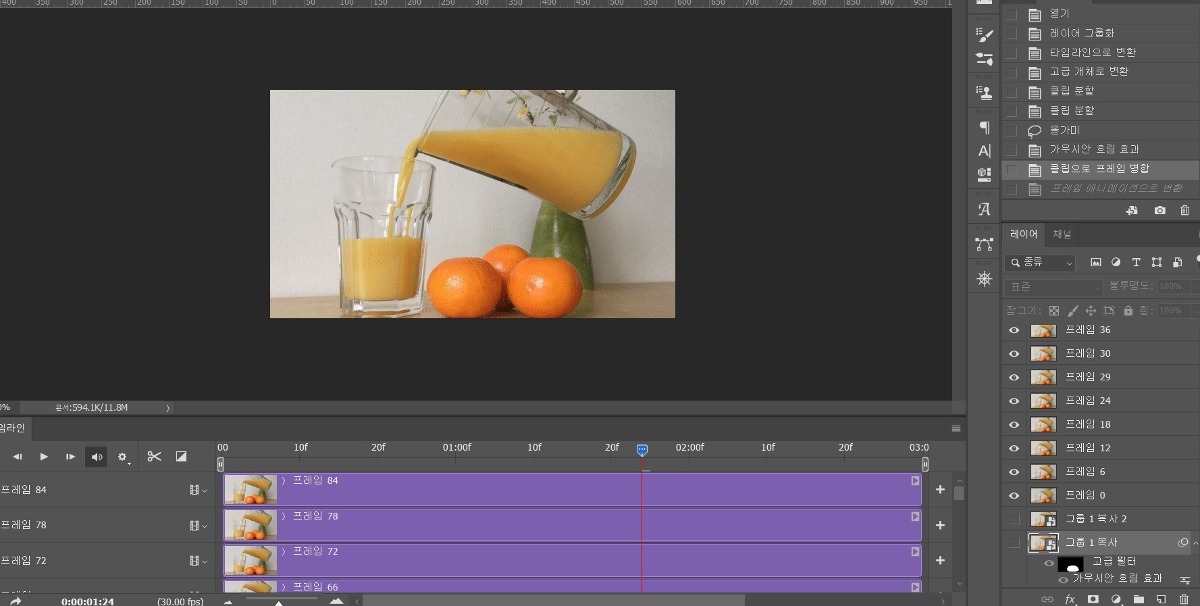Toggle visibility of 프레임 0 layer
1200x606 pixels.
(x=1014, y=495)
